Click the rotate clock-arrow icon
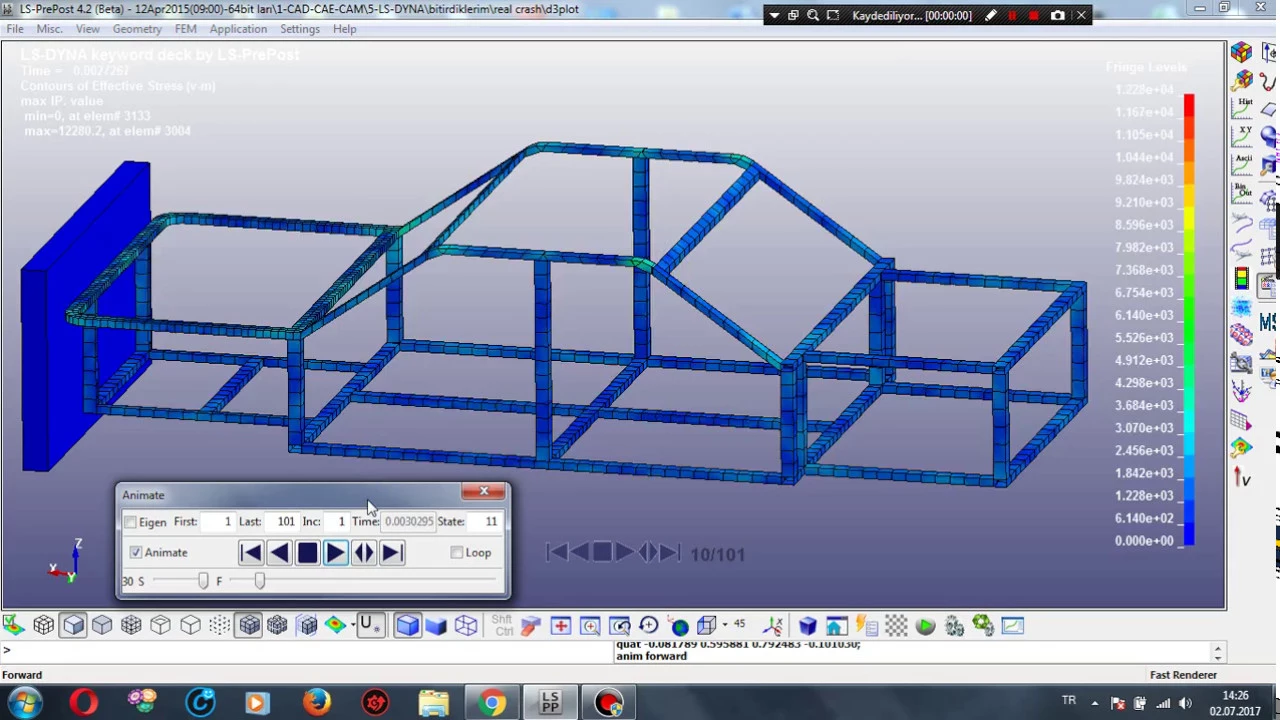Viewport: 1280px width, 720px height. [648, 626]
